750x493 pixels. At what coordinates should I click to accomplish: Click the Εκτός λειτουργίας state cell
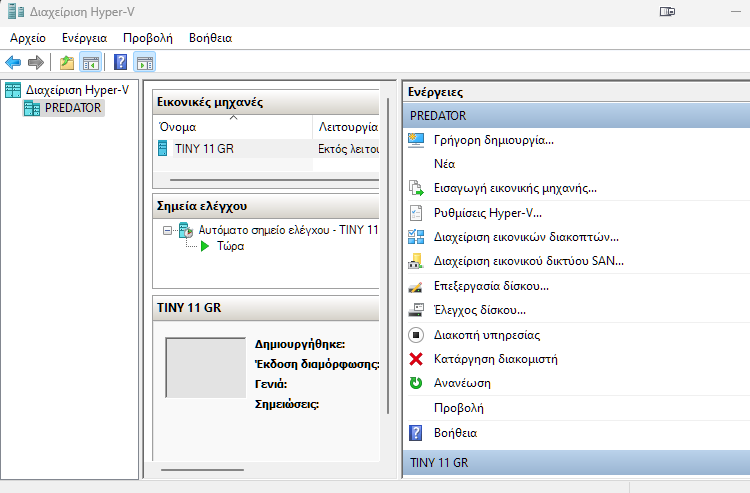point(348,149)
